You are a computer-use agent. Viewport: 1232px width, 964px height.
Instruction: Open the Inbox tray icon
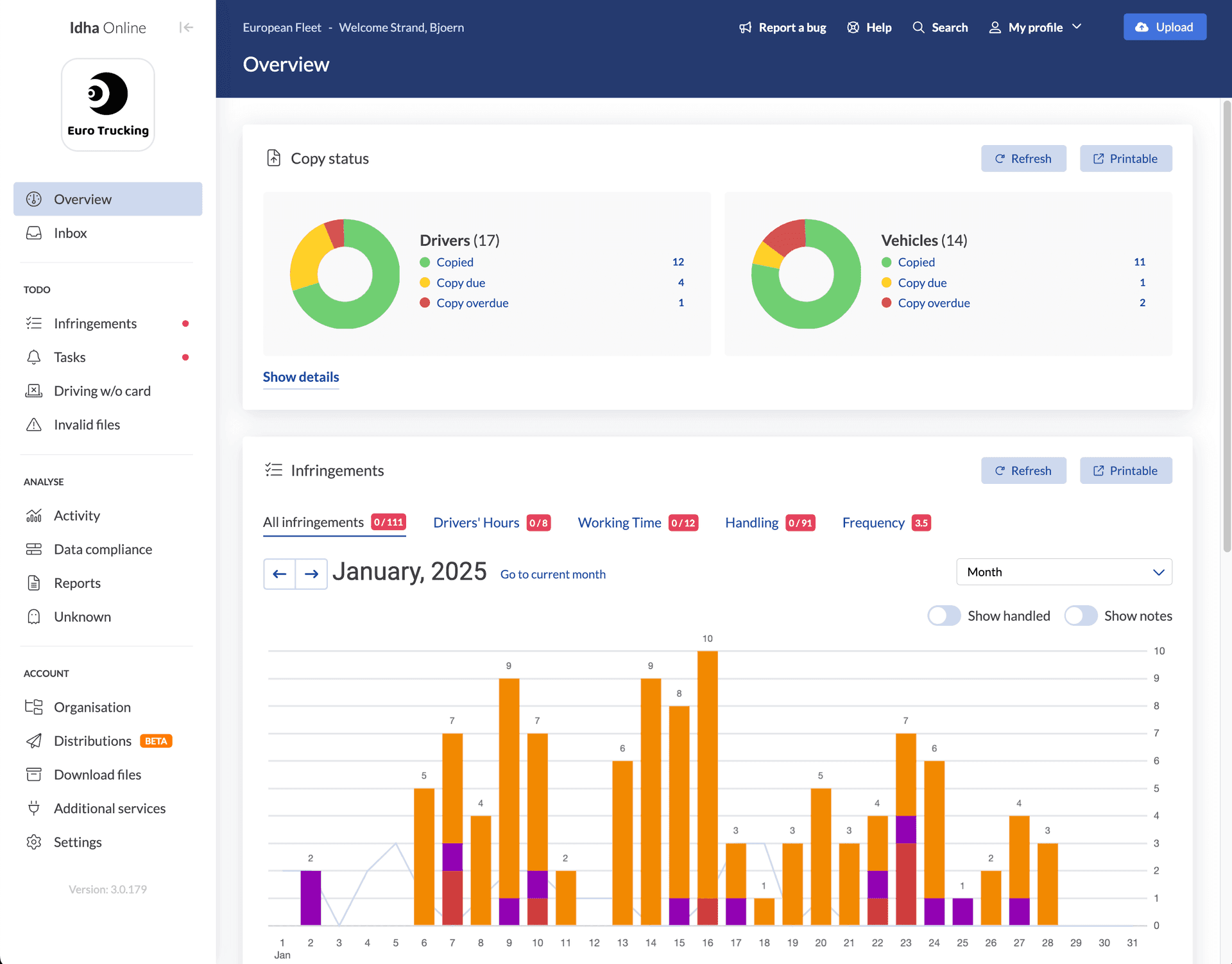pyautogui.click(x=34, y=233)
